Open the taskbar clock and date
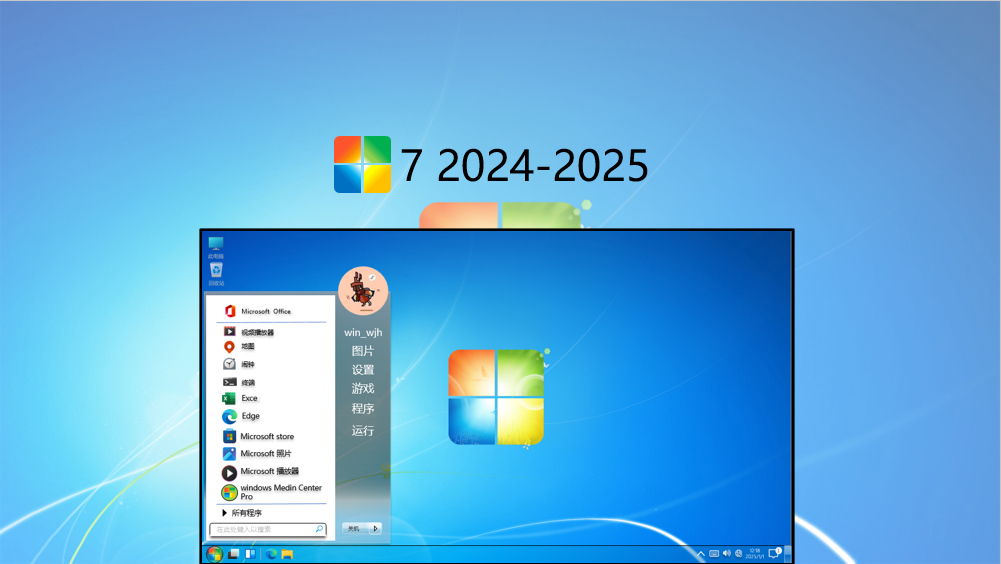This screenshot has height=564, width=1001. 755,553
